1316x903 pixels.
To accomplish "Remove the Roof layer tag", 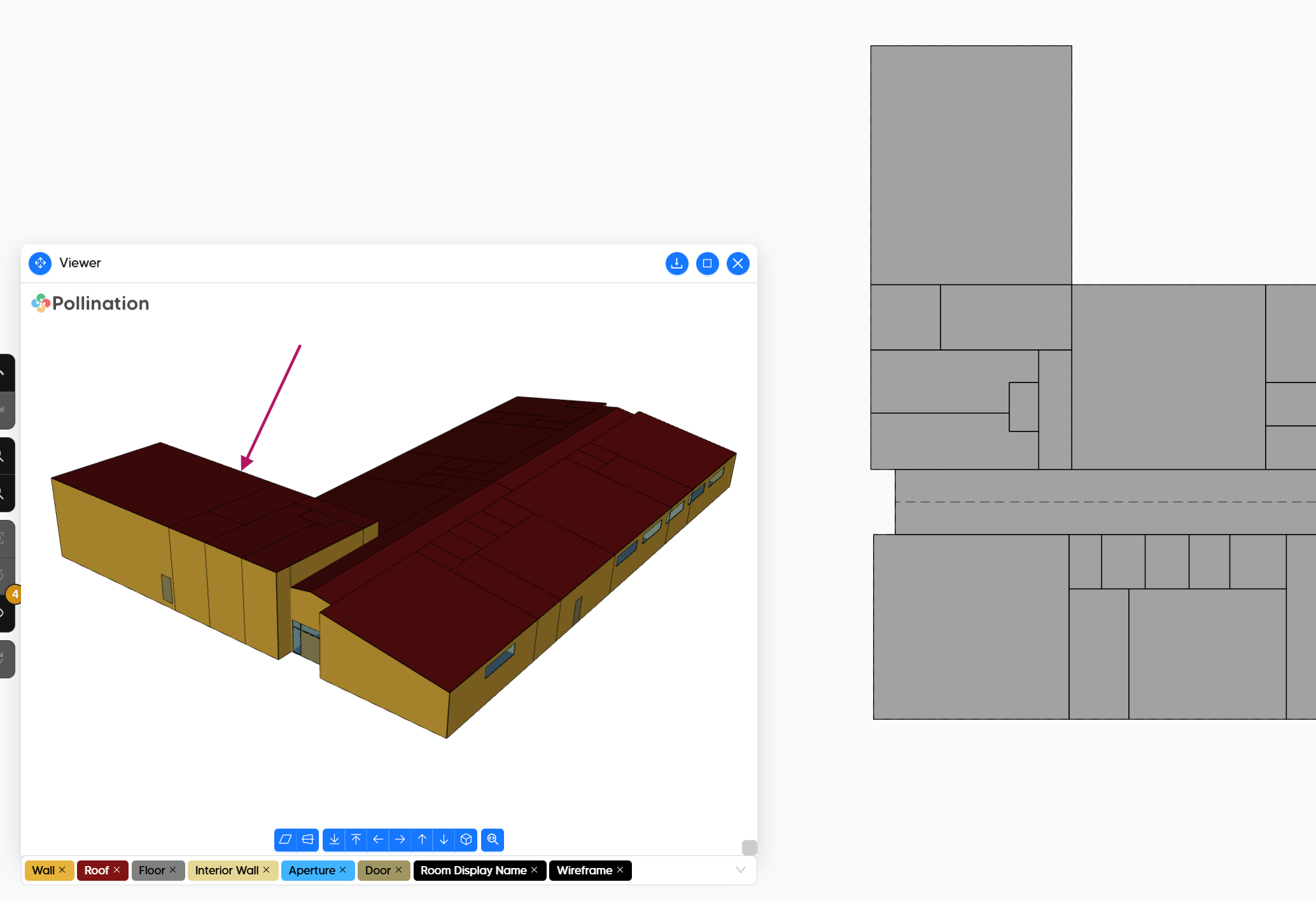I will coord(117,870).
